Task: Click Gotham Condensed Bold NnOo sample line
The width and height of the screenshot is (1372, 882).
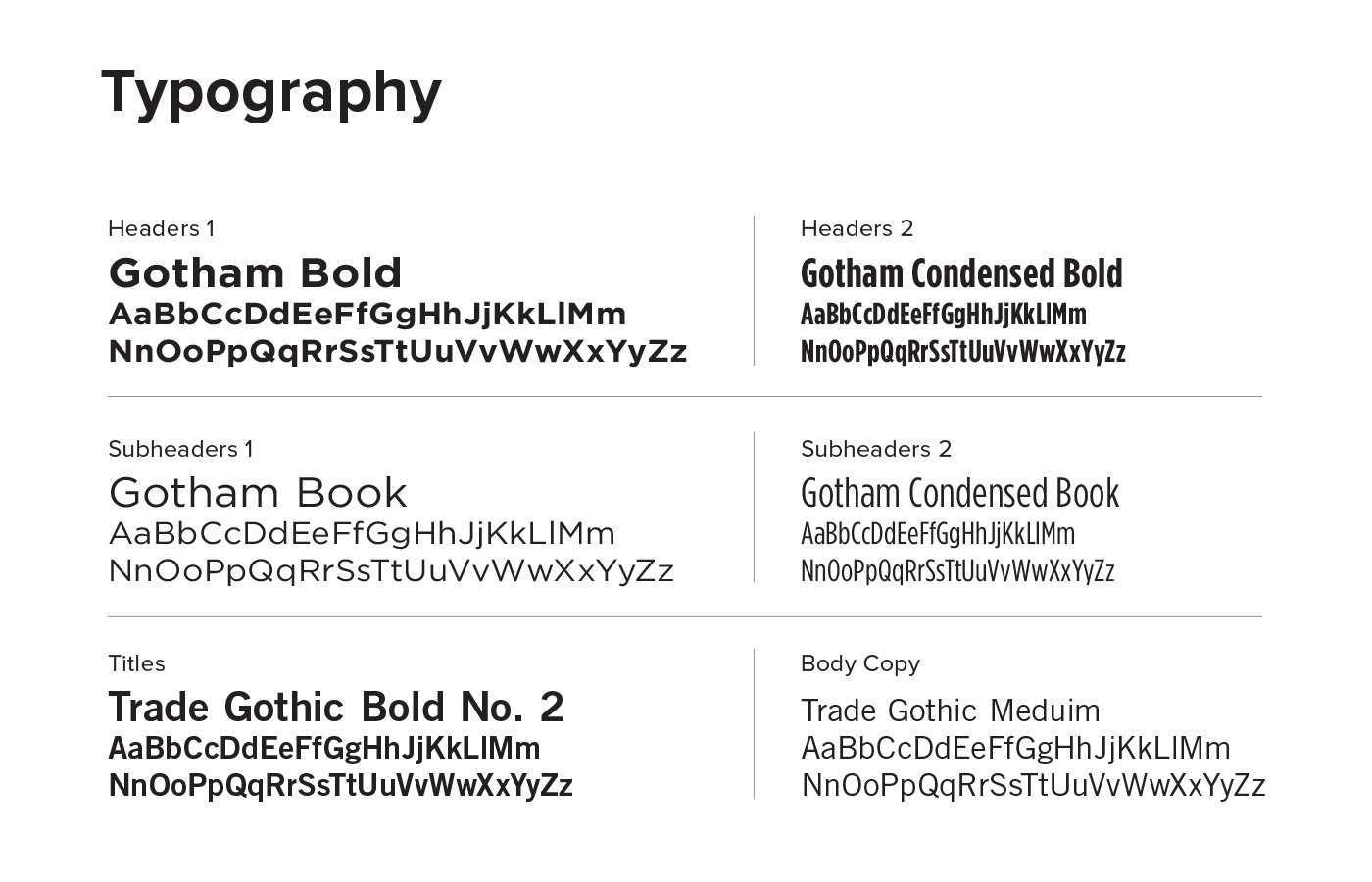Action: [963, 352]
